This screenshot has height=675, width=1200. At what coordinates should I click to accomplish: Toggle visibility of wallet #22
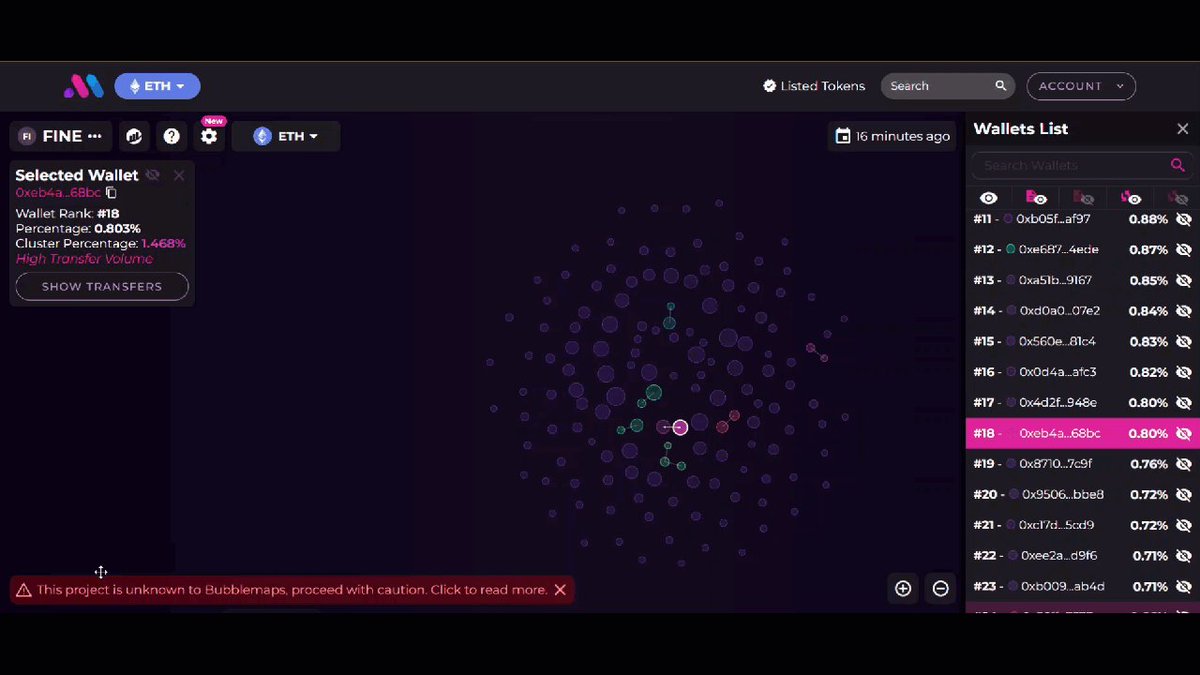point(1184,556)
